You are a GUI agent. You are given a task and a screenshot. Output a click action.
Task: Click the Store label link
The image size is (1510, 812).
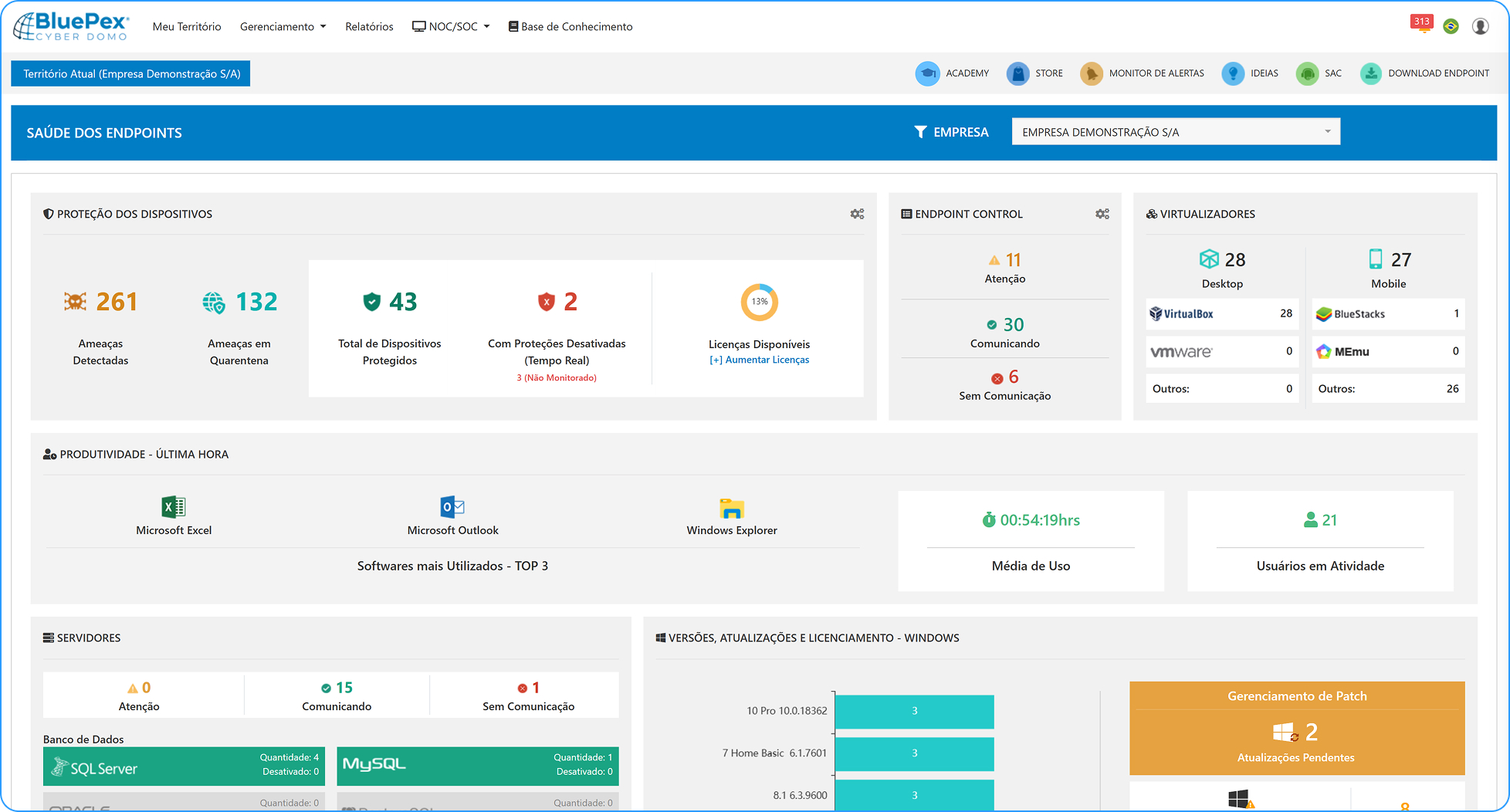[1049, 73]
